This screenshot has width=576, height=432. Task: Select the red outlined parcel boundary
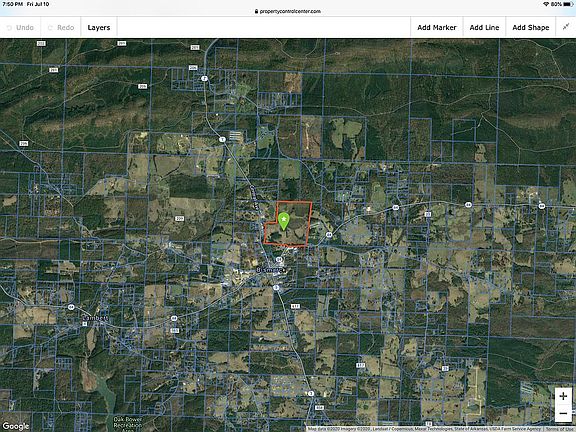click(x=288, y=224)
